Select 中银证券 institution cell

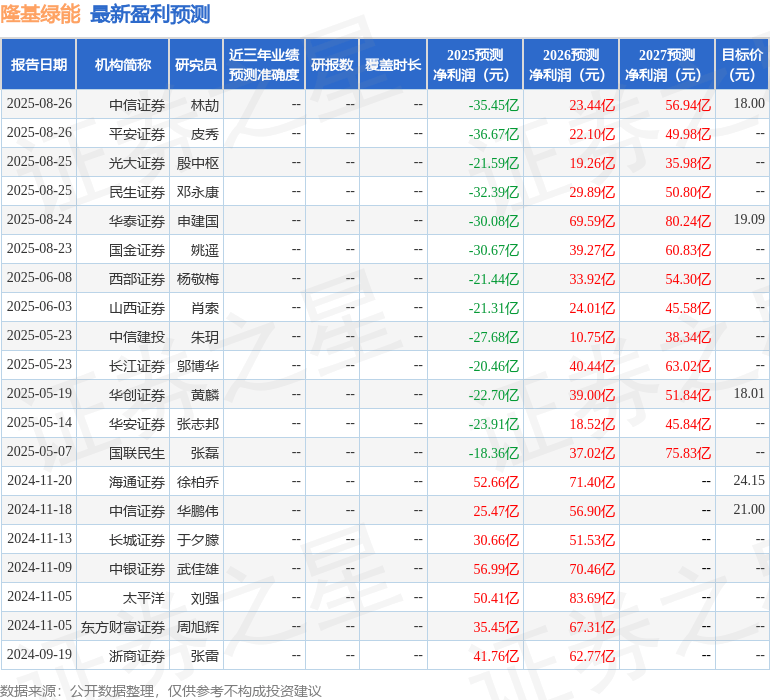tap(137, 569)
